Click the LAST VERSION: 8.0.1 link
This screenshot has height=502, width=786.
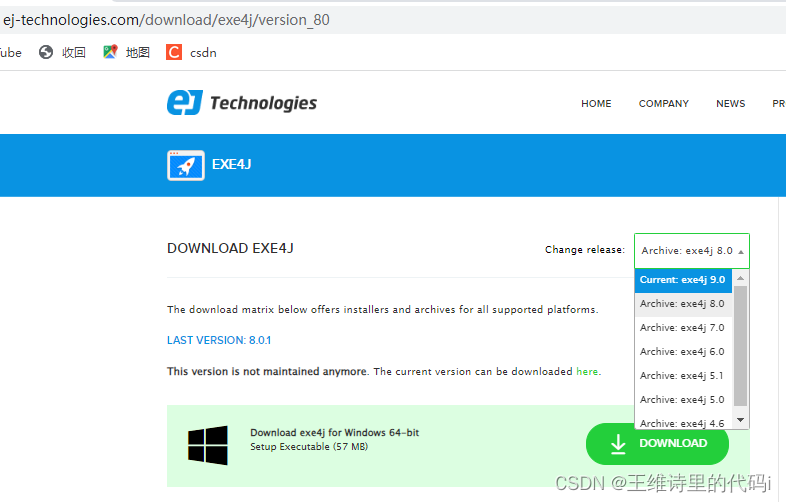click(219, 341)
